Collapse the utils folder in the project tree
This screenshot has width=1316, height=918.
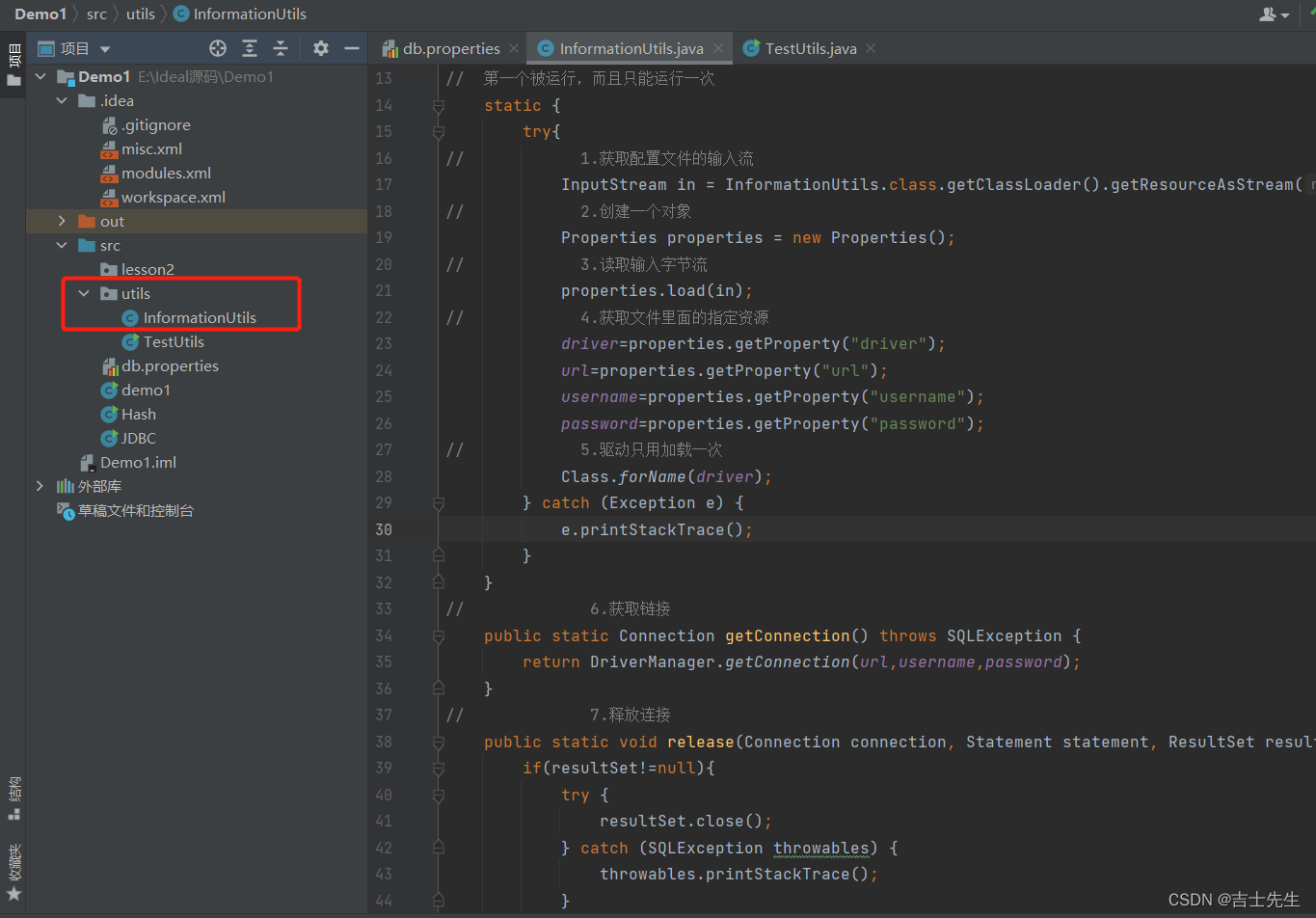pos(84,293)
